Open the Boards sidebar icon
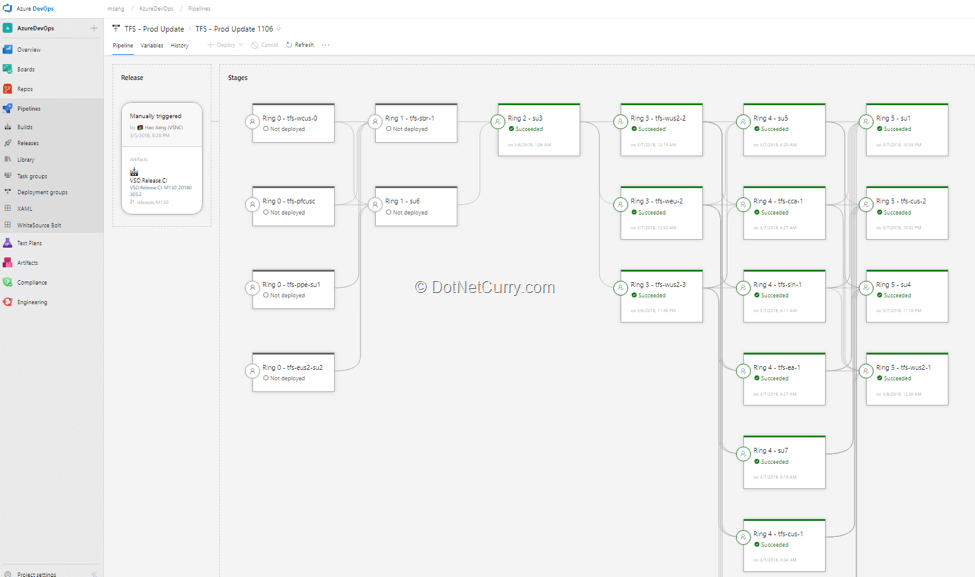 tap(7, 69)
